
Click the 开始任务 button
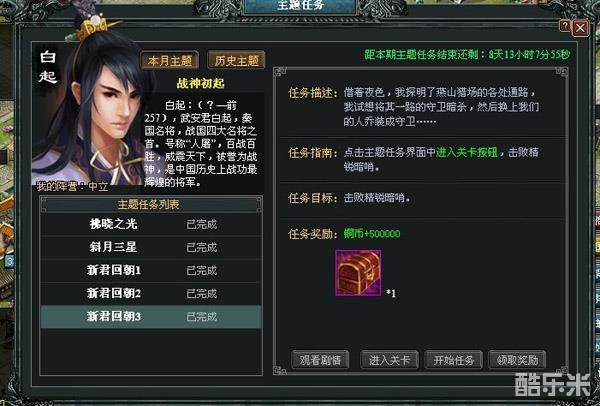coord(454,360)
